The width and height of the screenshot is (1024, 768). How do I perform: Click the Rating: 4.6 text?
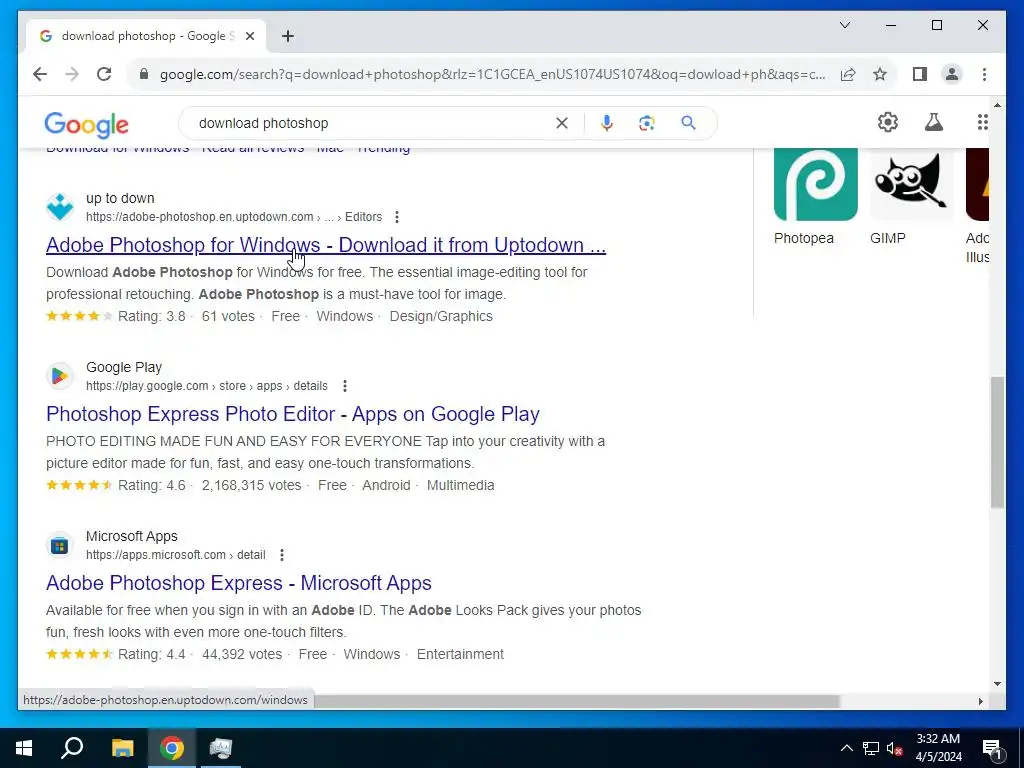click(152, 485)
